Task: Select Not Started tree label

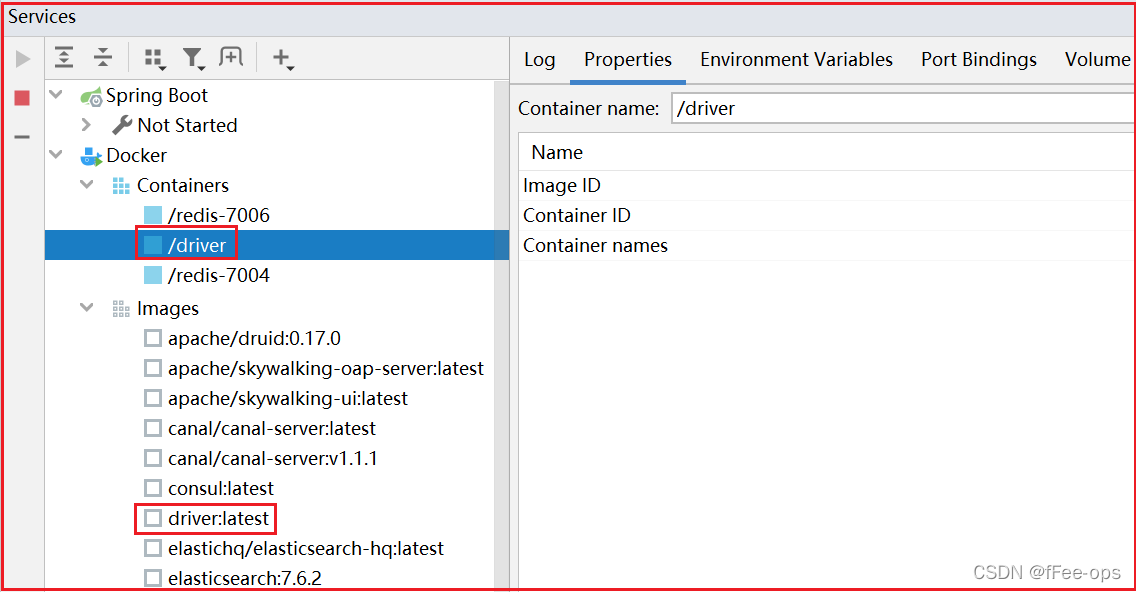Action: tap(188, 125)
